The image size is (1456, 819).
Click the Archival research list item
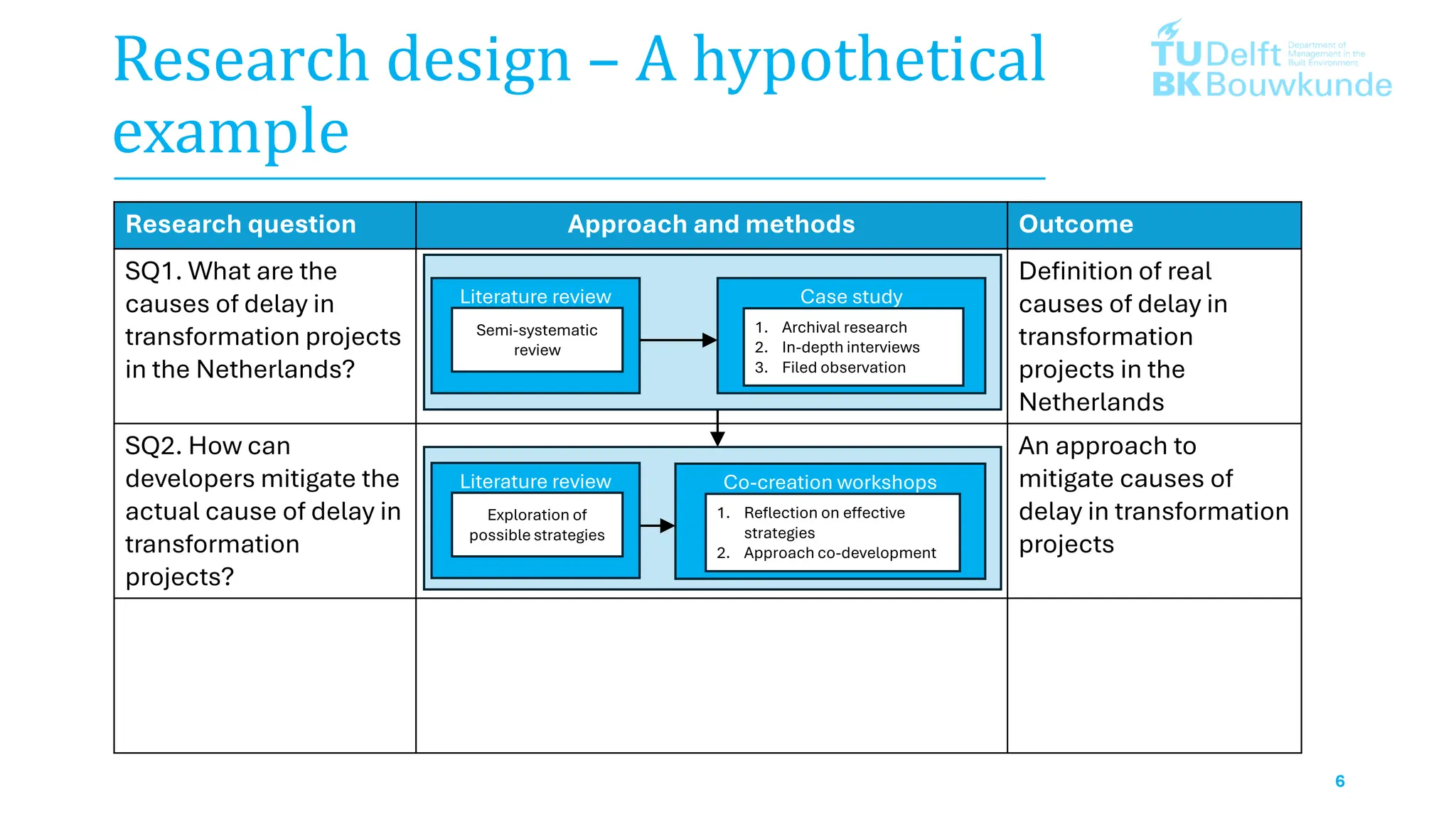844,327
